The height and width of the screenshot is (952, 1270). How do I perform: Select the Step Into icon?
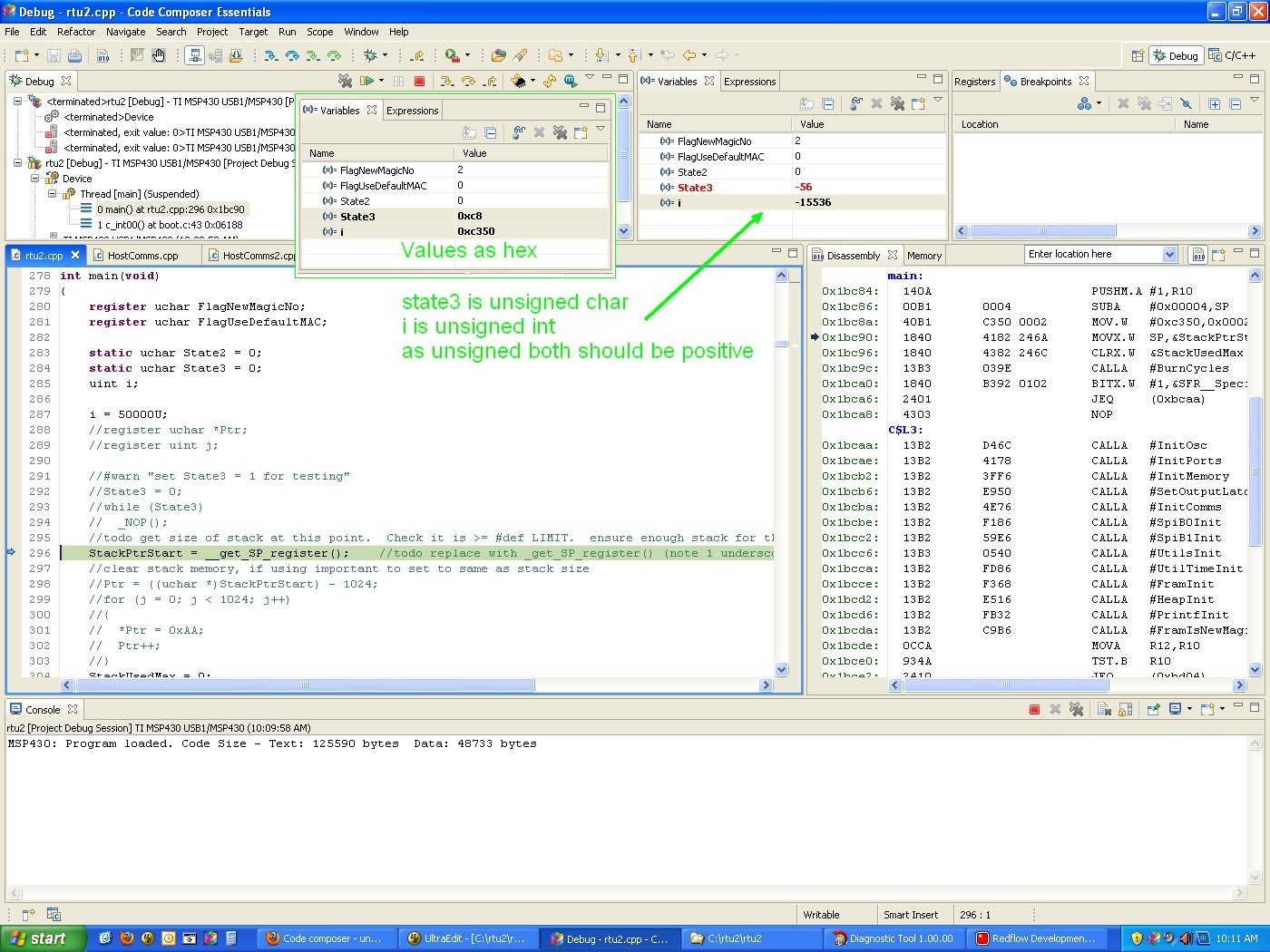click(x=448, y=81)
